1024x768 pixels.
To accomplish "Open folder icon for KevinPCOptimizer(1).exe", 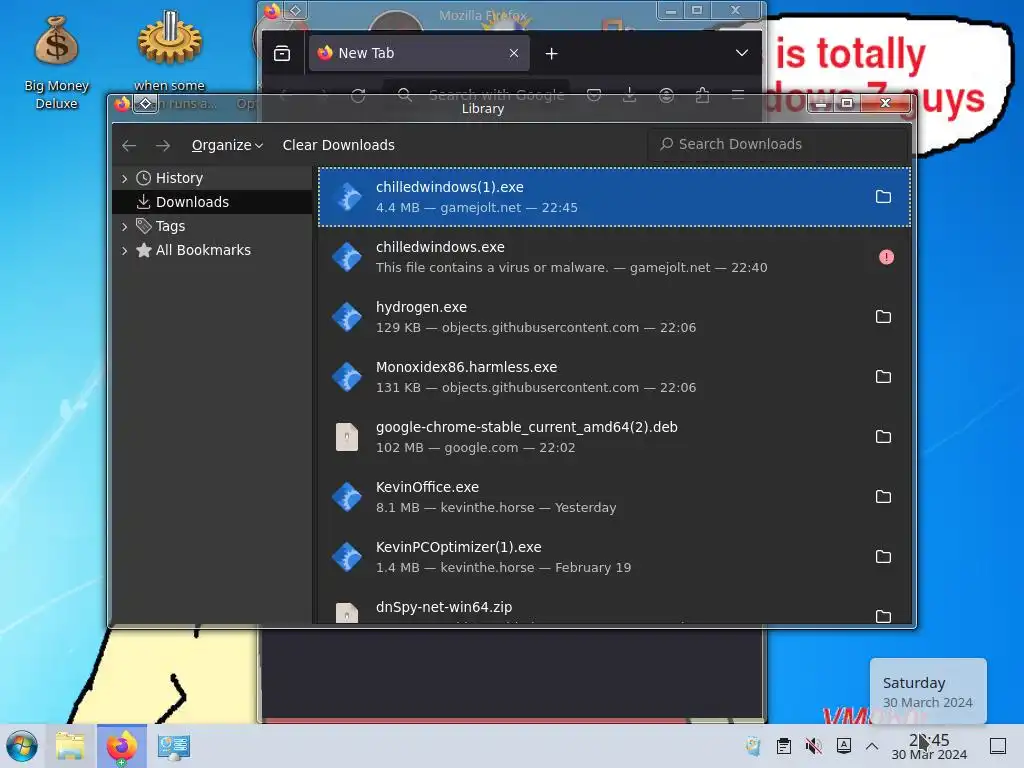I will tap(883, 557).
